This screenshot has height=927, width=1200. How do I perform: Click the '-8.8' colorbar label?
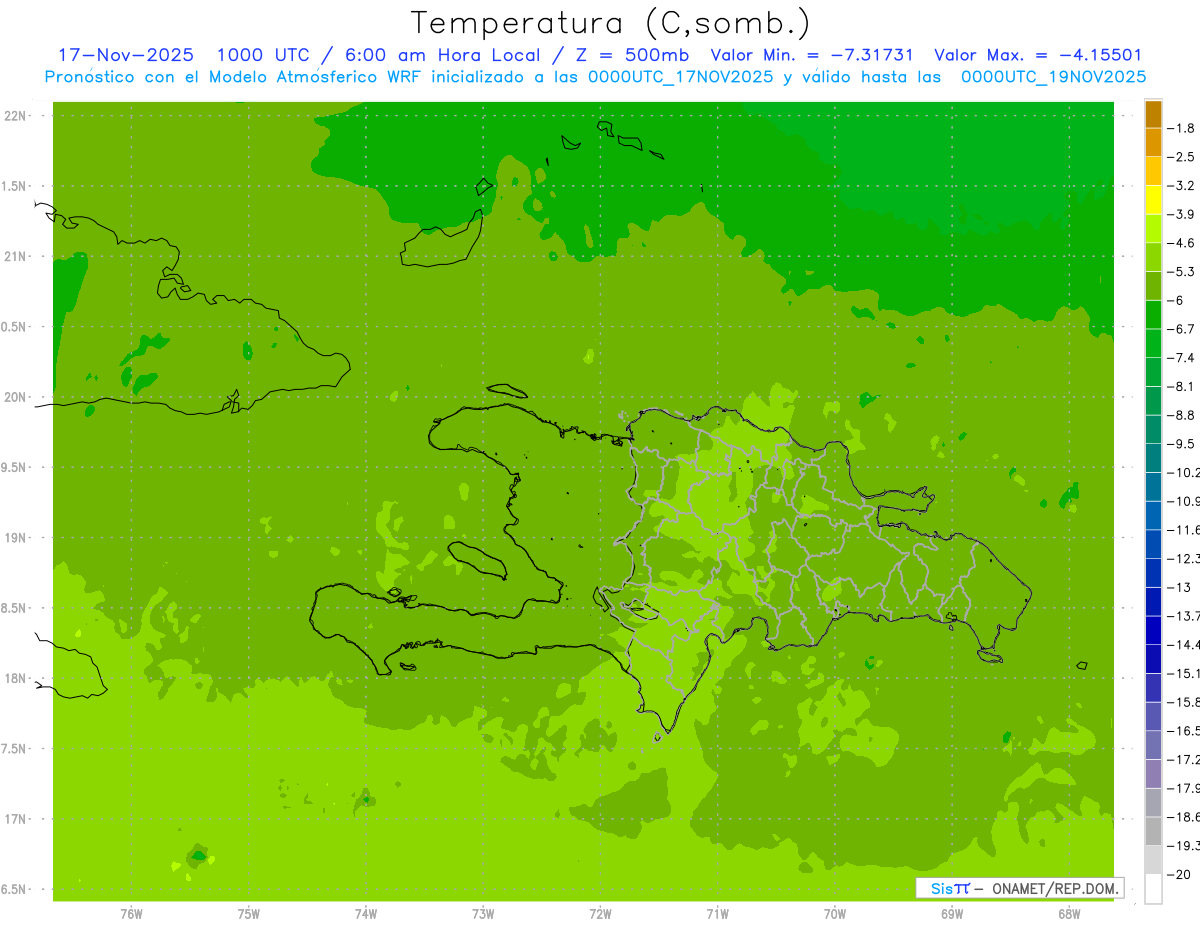(1183, 415)
